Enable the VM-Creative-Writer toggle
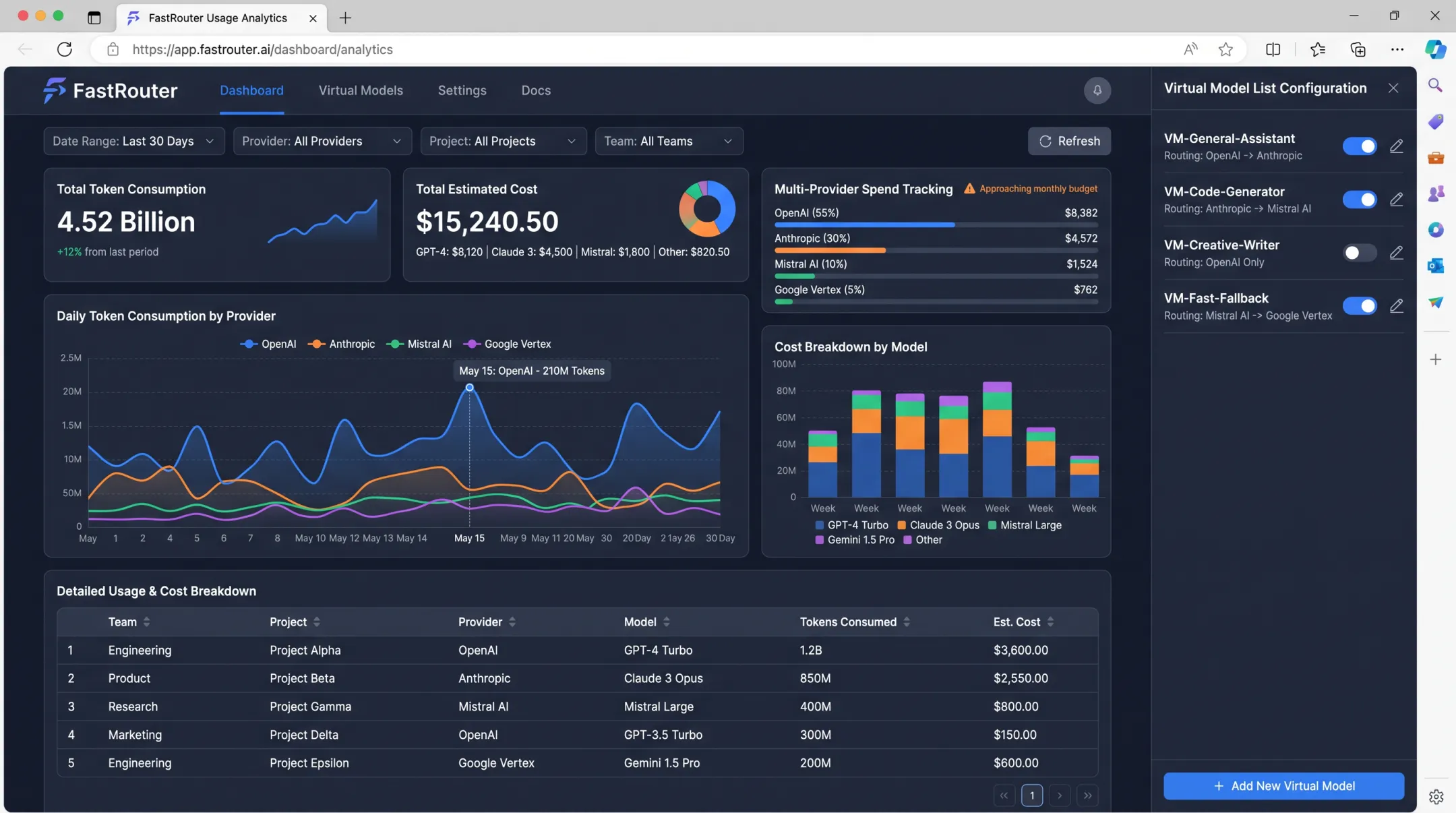Viewport: 1456px width, 813px height. [1359, 252]
